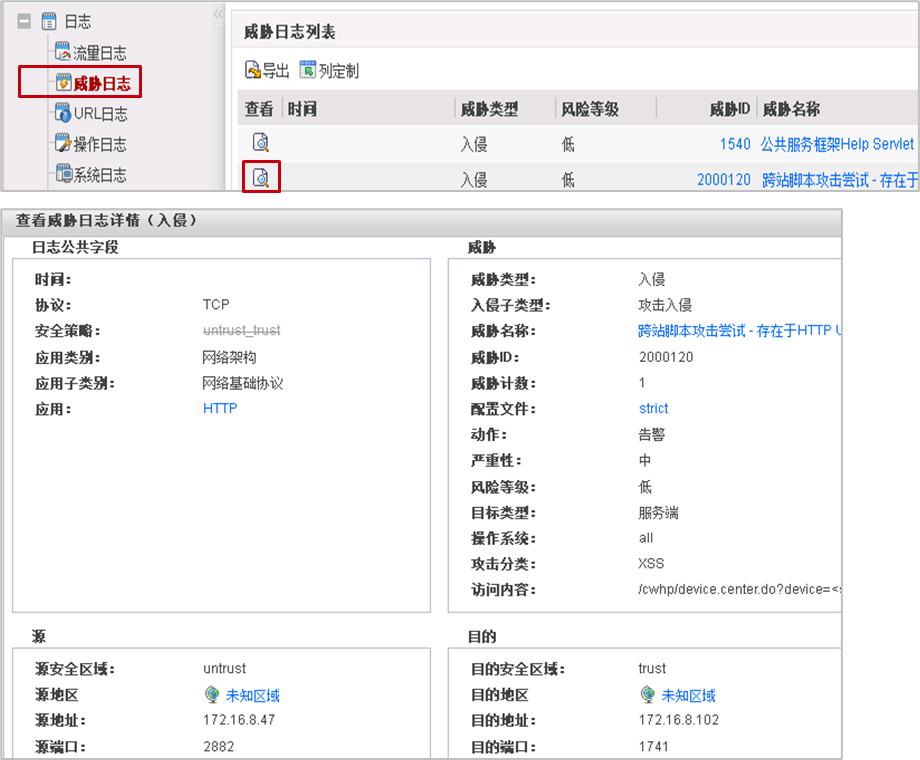Sort by the Threat Type (威胁类型) column
The image size is (920, 760).
point(489,109)
